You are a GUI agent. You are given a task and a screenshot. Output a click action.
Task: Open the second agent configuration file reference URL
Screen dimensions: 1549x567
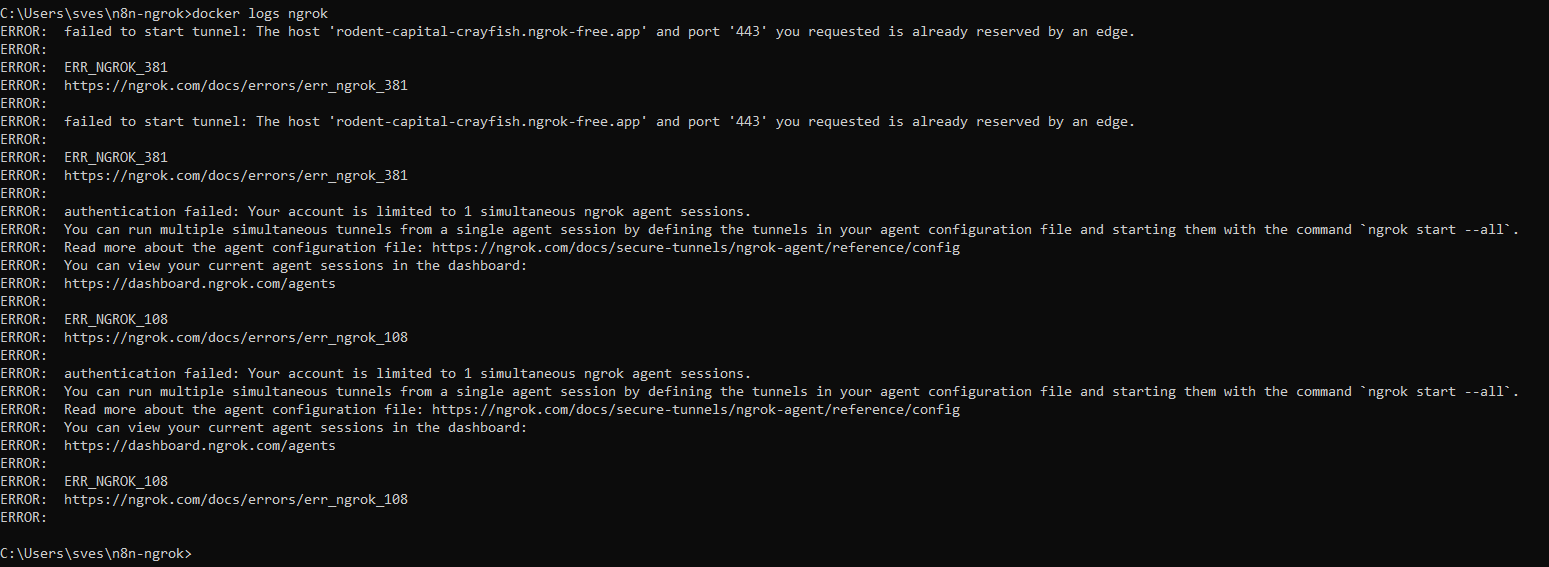pos(696,409)
